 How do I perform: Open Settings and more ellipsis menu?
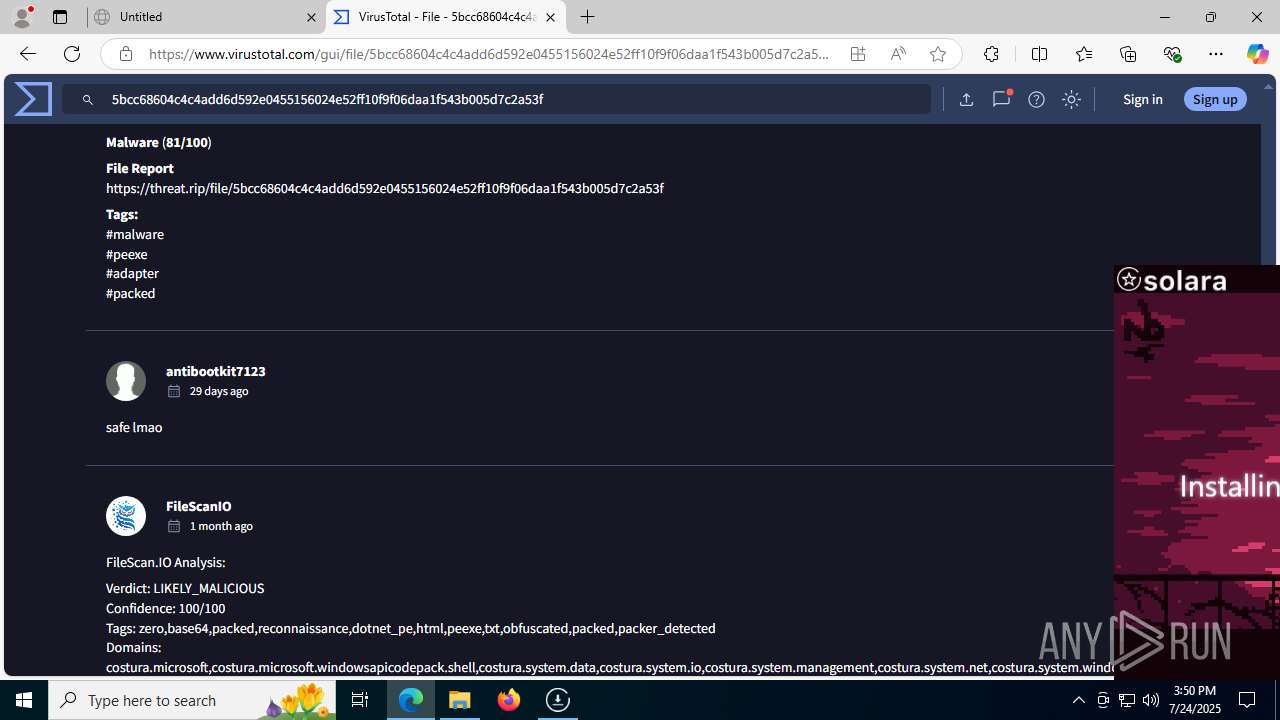1216,54
